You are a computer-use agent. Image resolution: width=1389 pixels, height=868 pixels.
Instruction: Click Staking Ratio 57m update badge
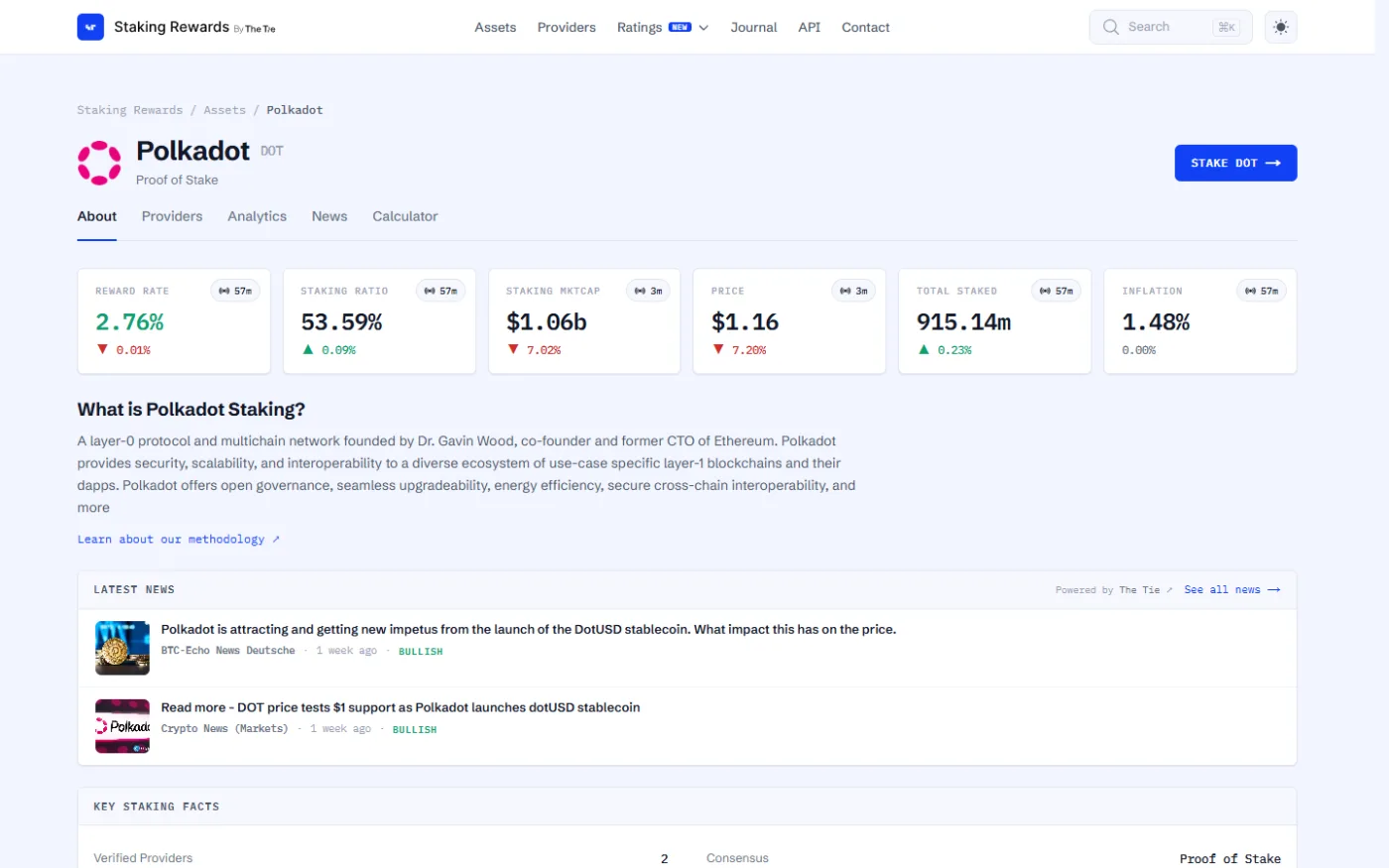(x=442, y=291)
